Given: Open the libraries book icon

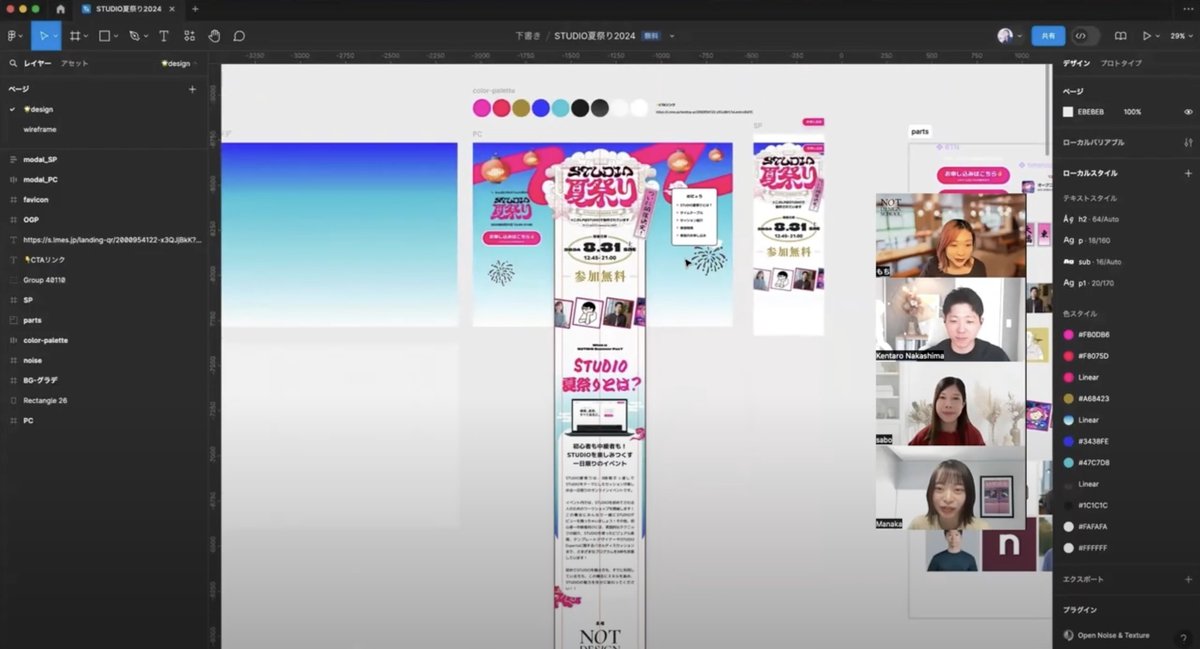Looking at the screenshot, I should point(1121,36).
